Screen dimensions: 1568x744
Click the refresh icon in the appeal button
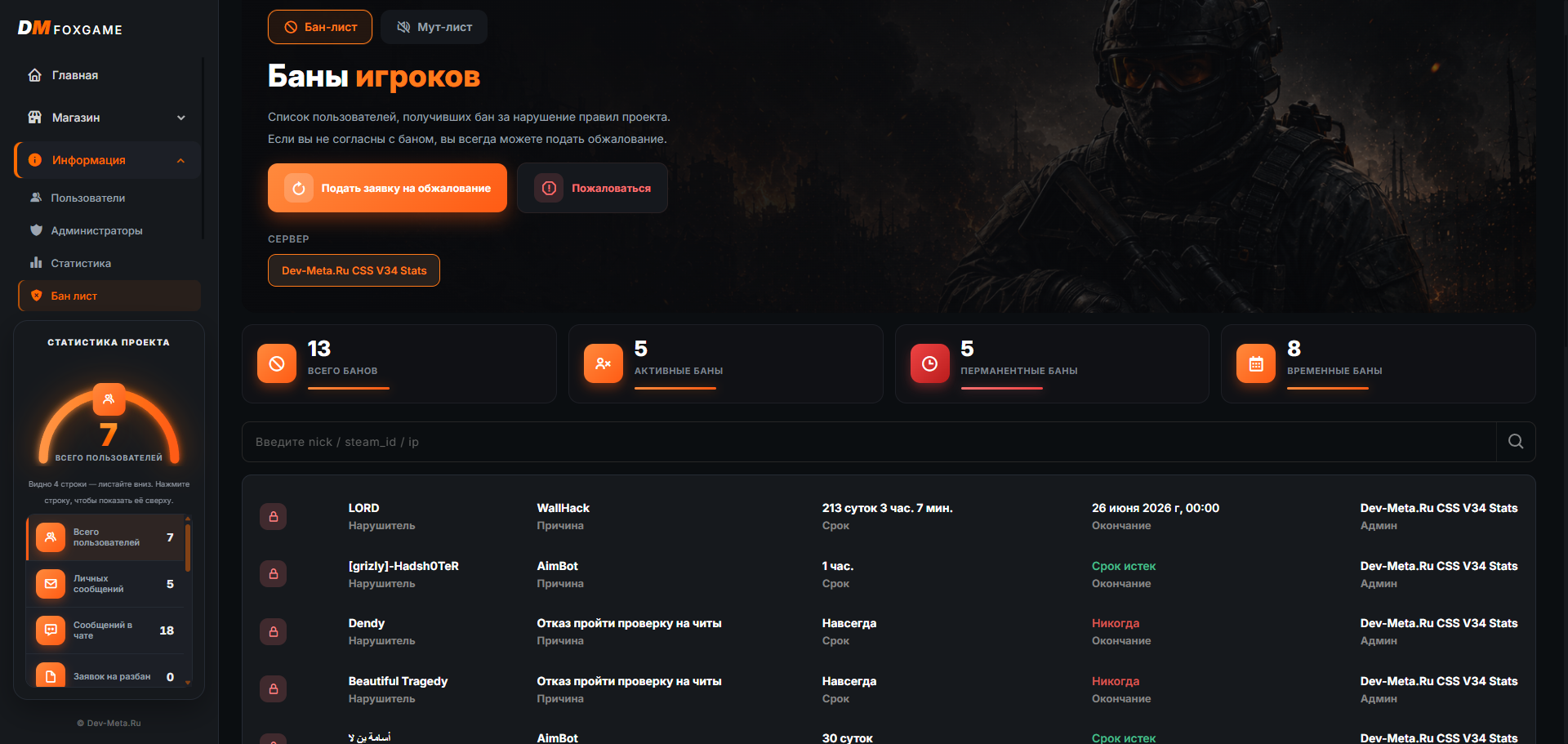click(x=299, y=188)
